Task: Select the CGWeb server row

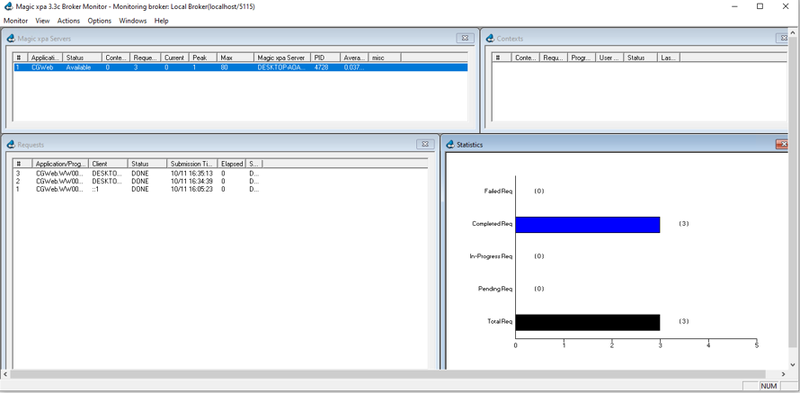Action: point(240,67)
